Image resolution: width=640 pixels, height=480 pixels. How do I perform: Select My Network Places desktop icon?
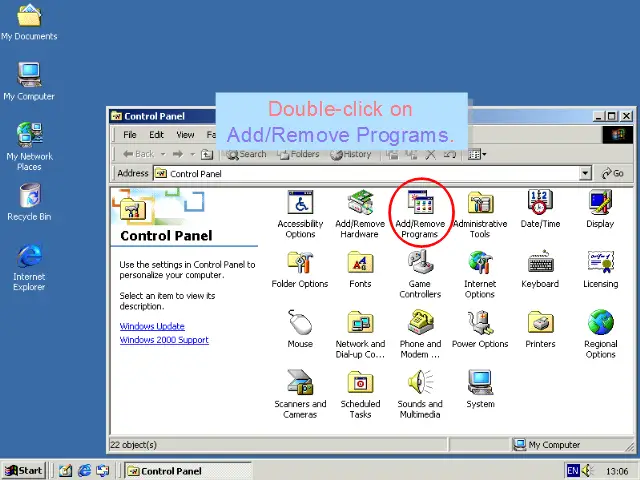[29, 146]
